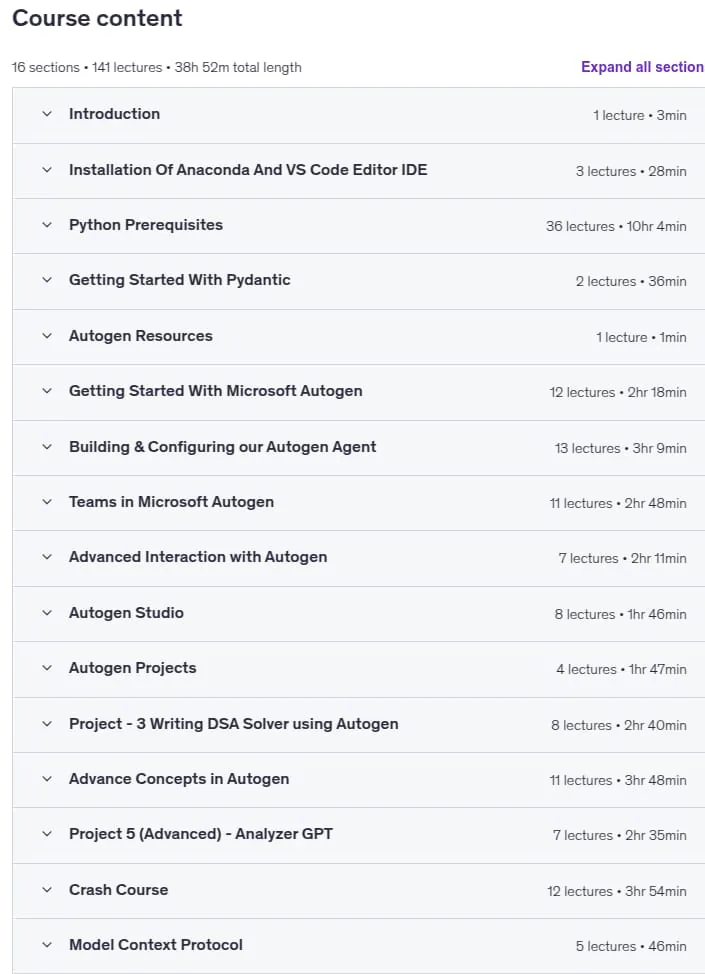Click Expand all sections link
The width and height of the screenshot is (705, 974).
642,67
